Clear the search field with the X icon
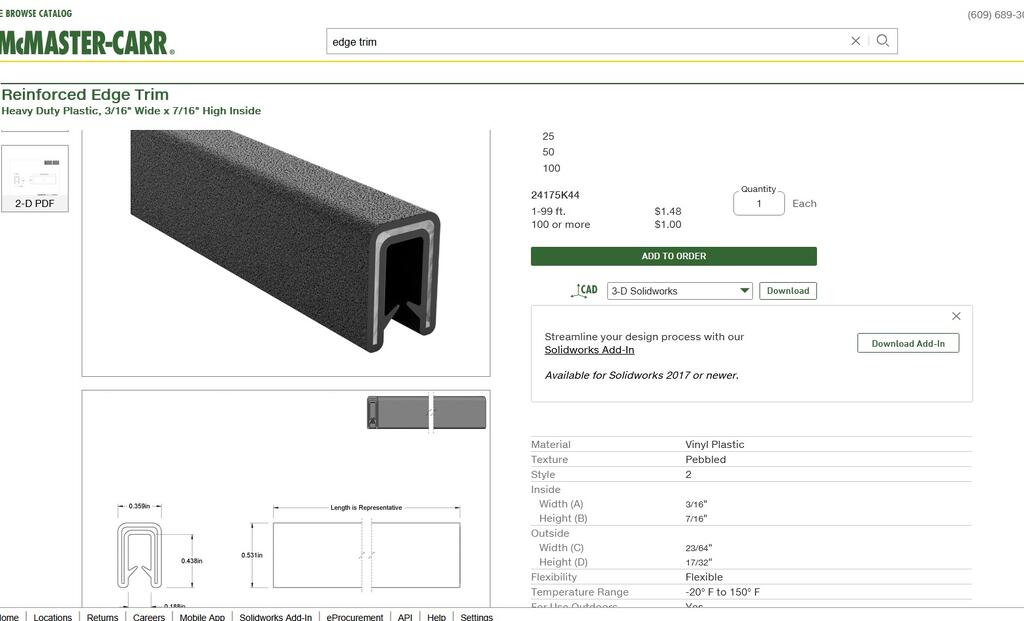Screen dimensions: 1024x621 [855, 41]
